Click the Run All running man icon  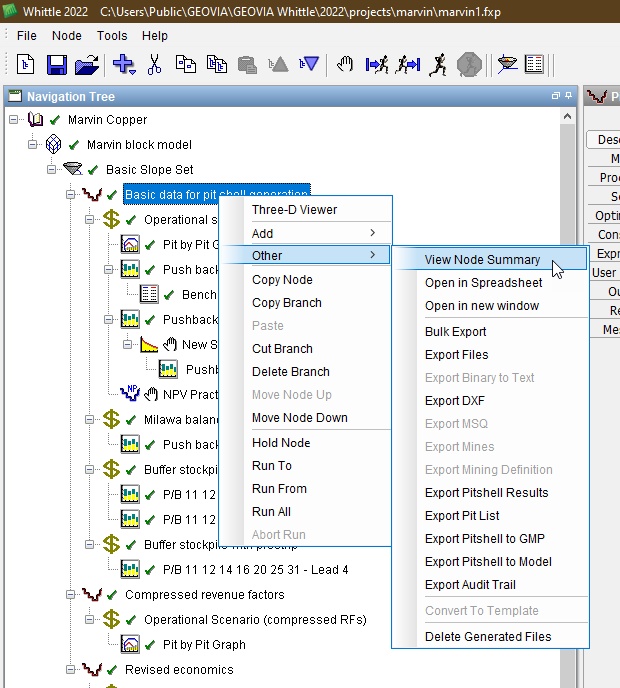click(438, 64)
